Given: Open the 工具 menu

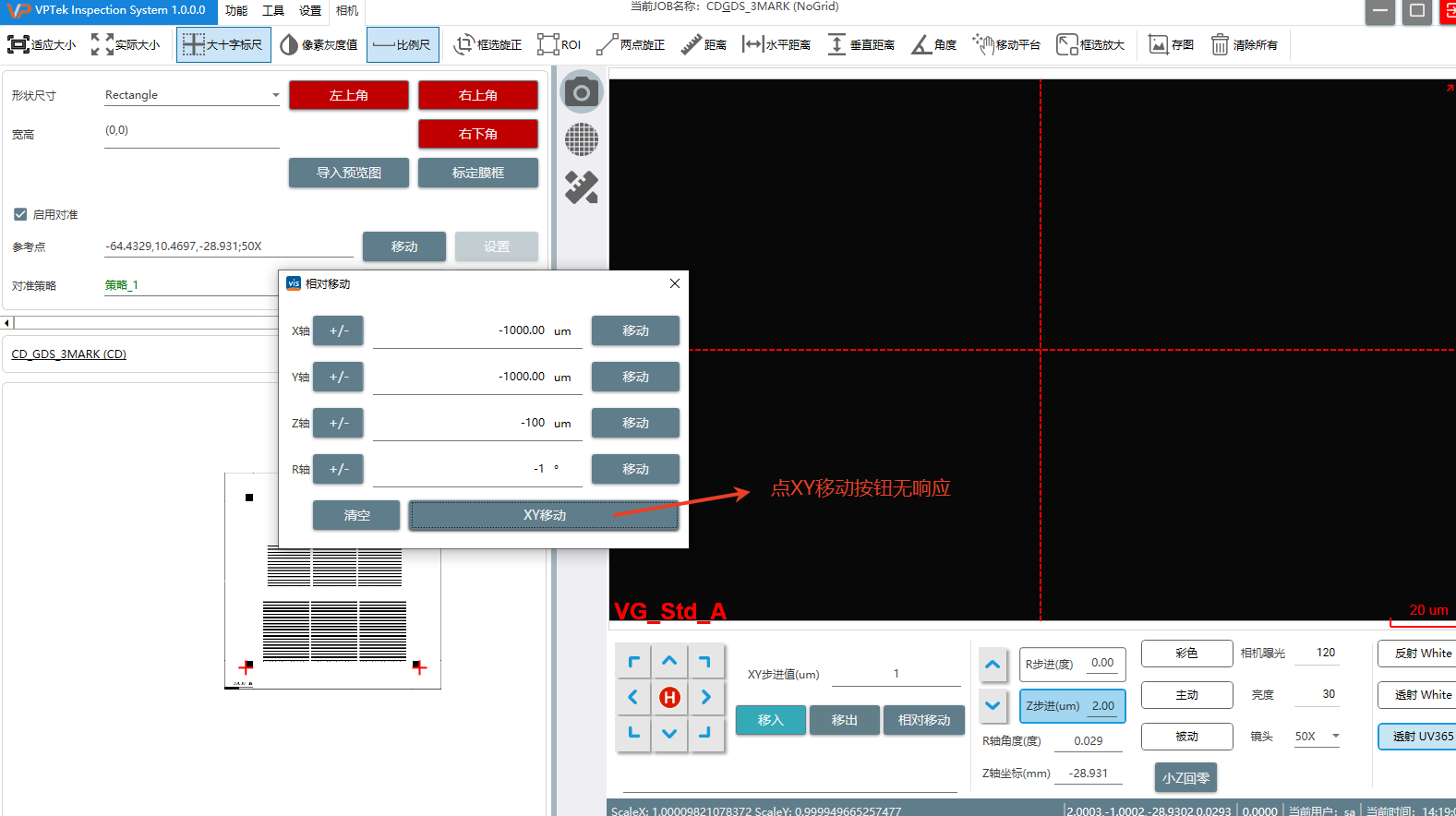Looking at the screenshot, I should coord(273,11).
